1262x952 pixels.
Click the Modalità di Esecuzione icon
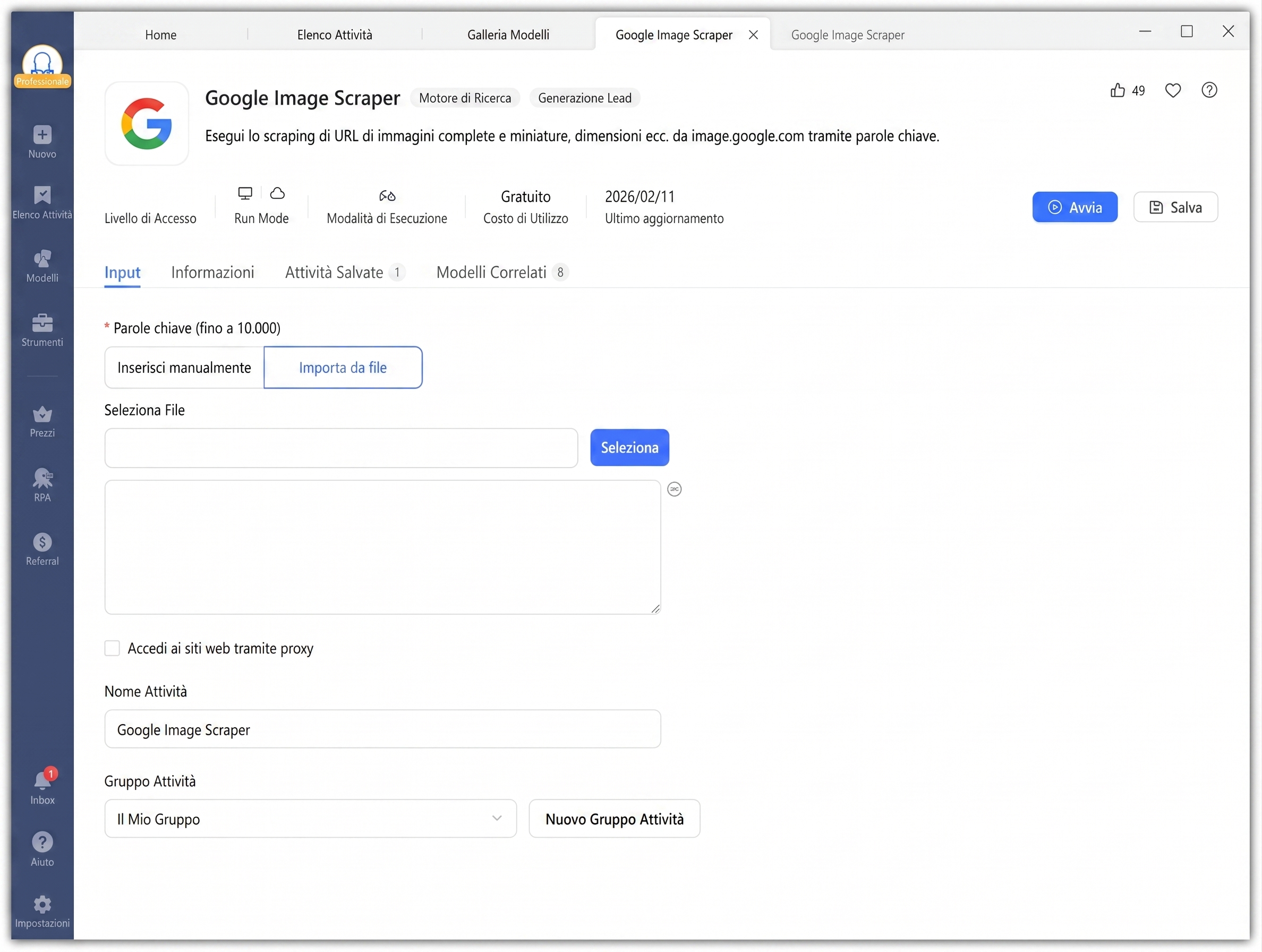(x=387, y=195)
